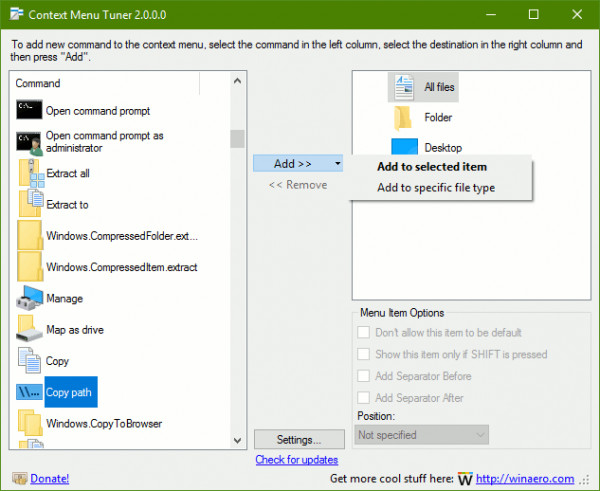The image size is (600, 491).
Task: Click the command list scroll down arrow
Action: pos(237,440)
